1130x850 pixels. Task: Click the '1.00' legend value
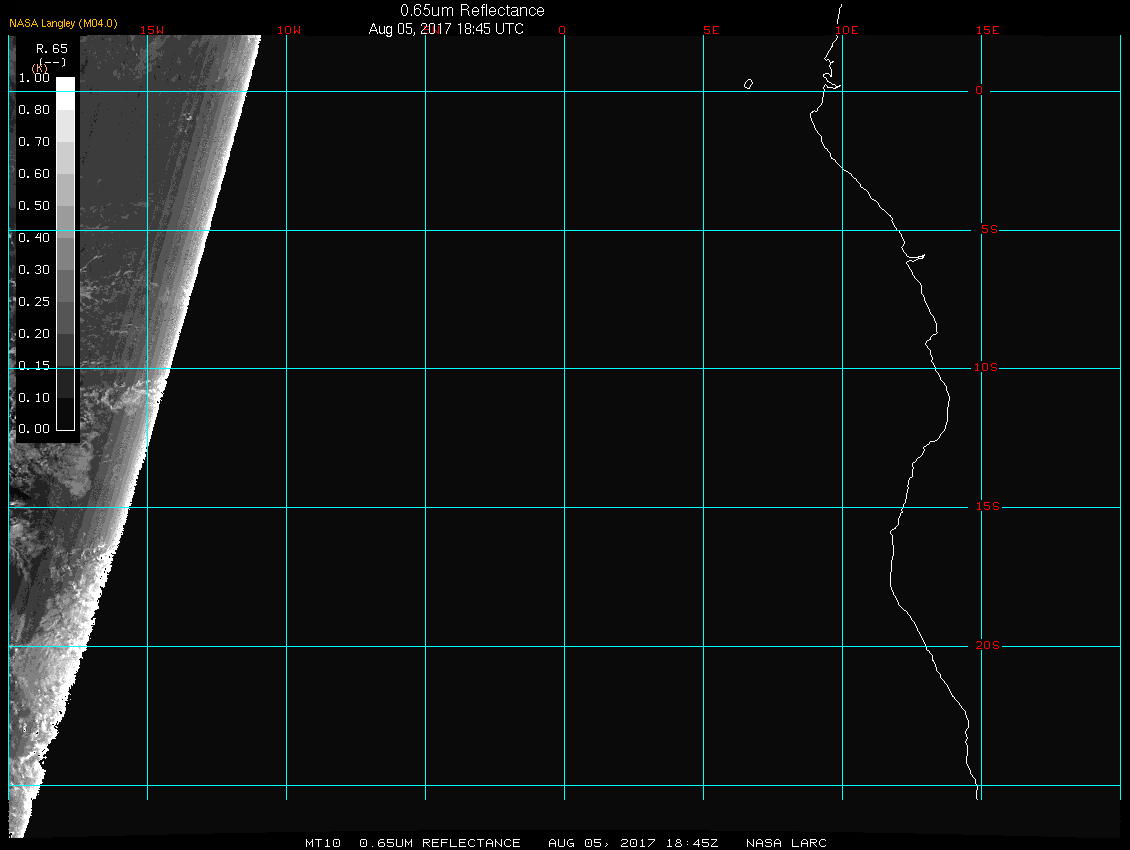(34, 78)
